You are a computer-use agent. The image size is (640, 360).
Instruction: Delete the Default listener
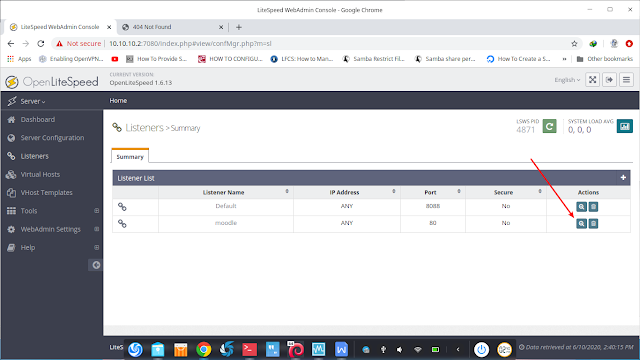point(593,207)
